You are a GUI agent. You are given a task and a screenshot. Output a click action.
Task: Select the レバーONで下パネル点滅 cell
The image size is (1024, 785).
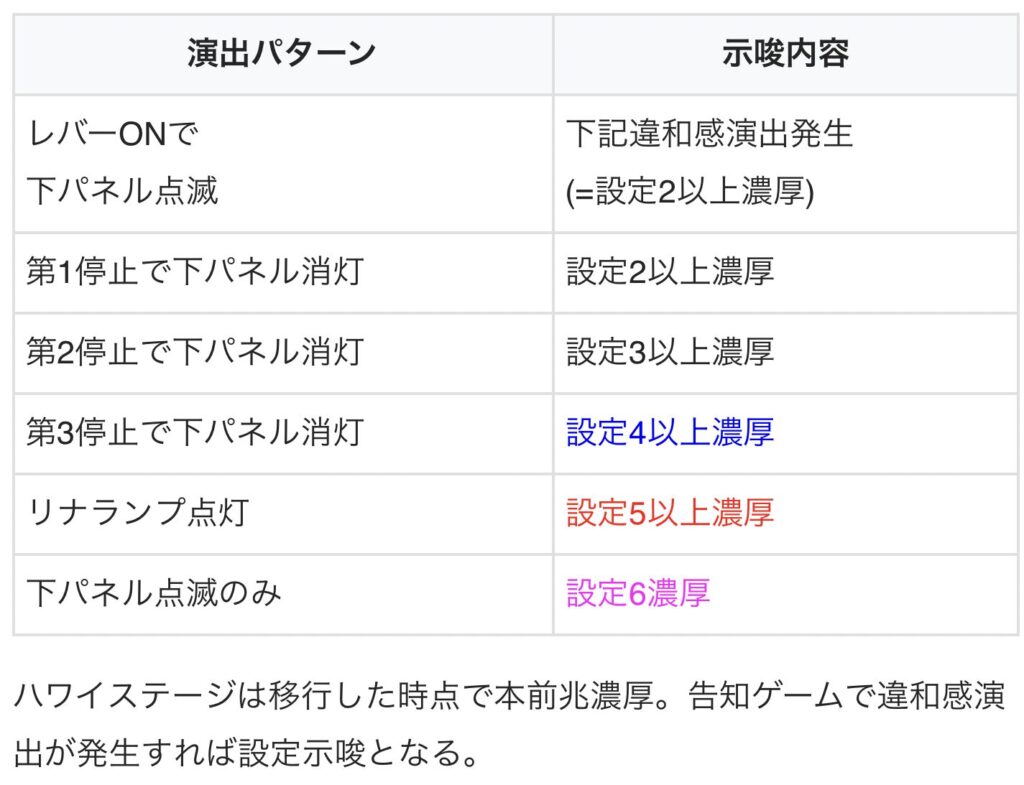point(283,163)
